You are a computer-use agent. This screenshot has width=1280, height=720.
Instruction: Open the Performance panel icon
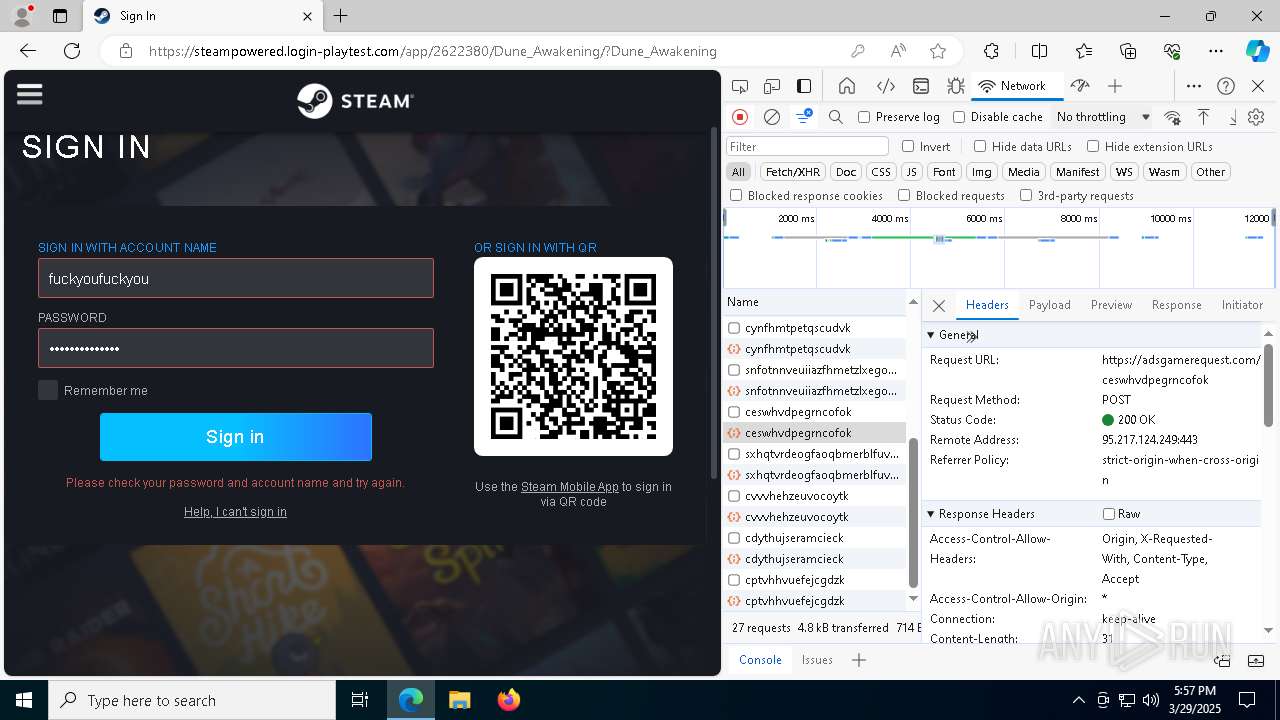point(1079,86)
